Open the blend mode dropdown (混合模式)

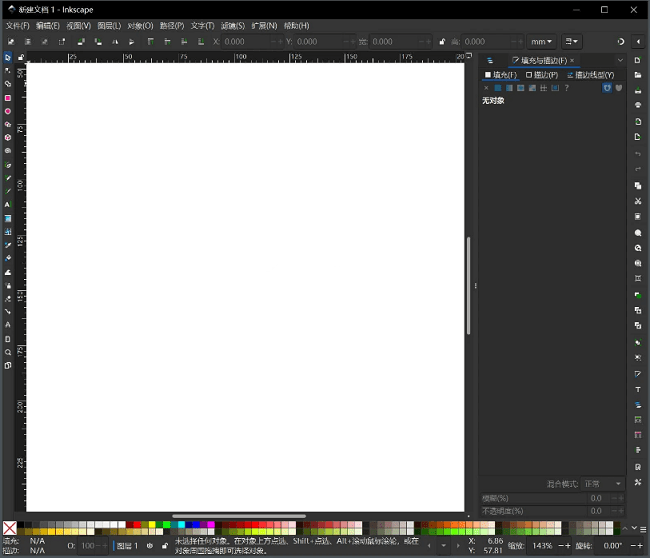click(604, 483)
